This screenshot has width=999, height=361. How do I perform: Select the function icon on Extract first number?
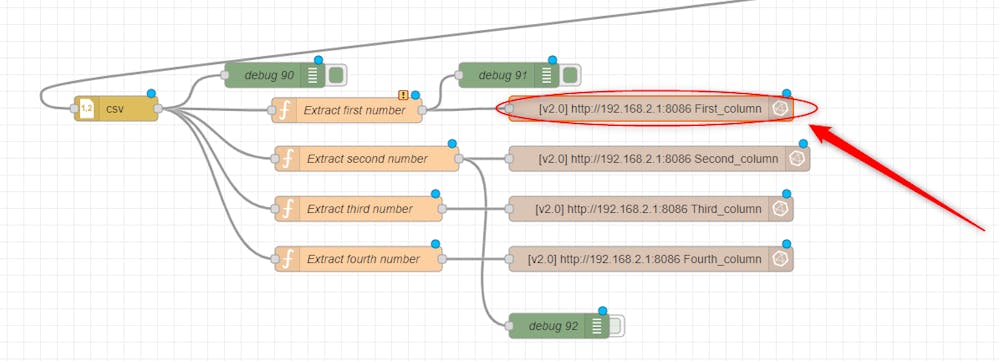pos(284,110)
